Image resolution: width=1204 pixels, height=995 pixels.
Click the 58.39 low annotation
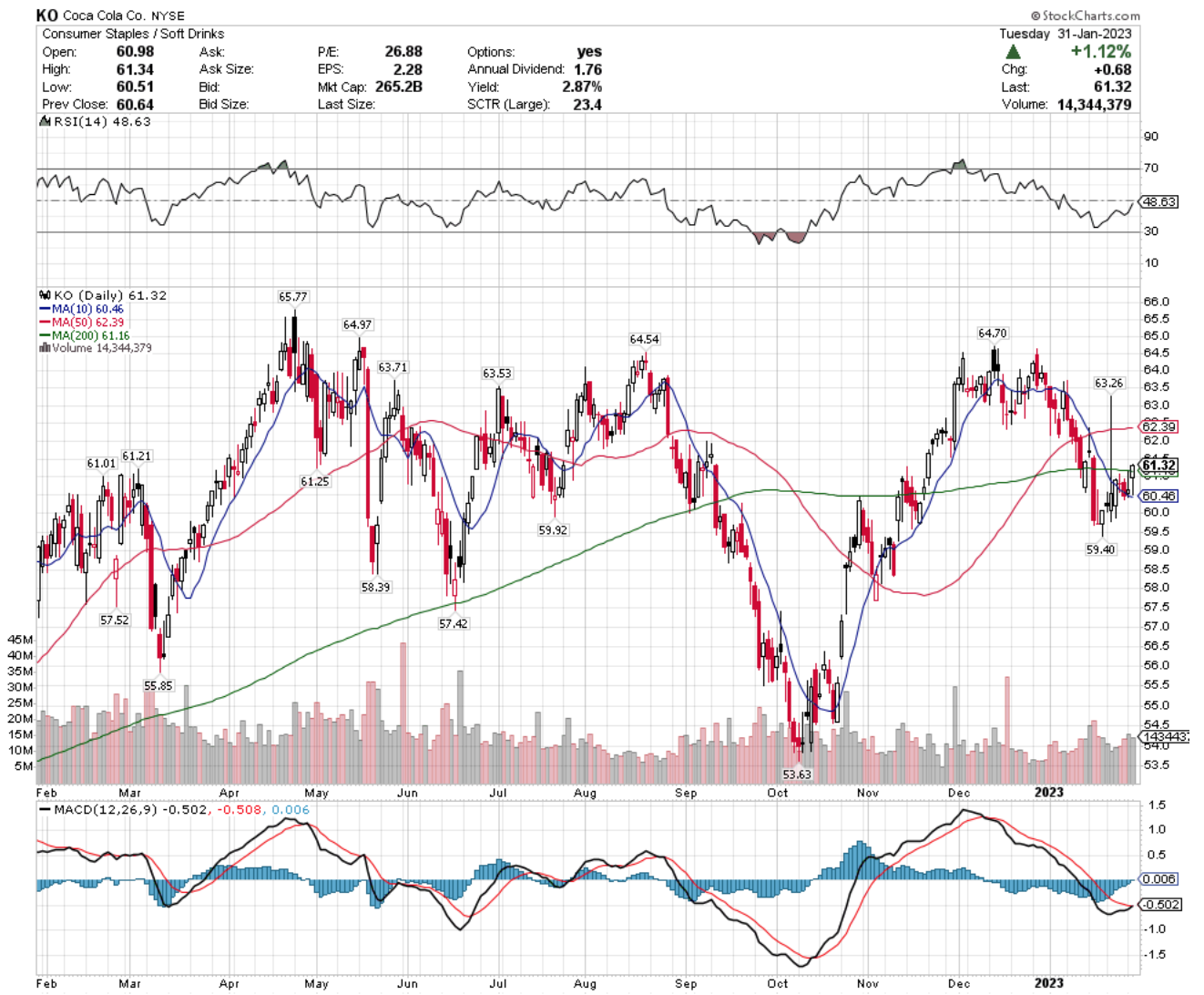click(375, 588)
